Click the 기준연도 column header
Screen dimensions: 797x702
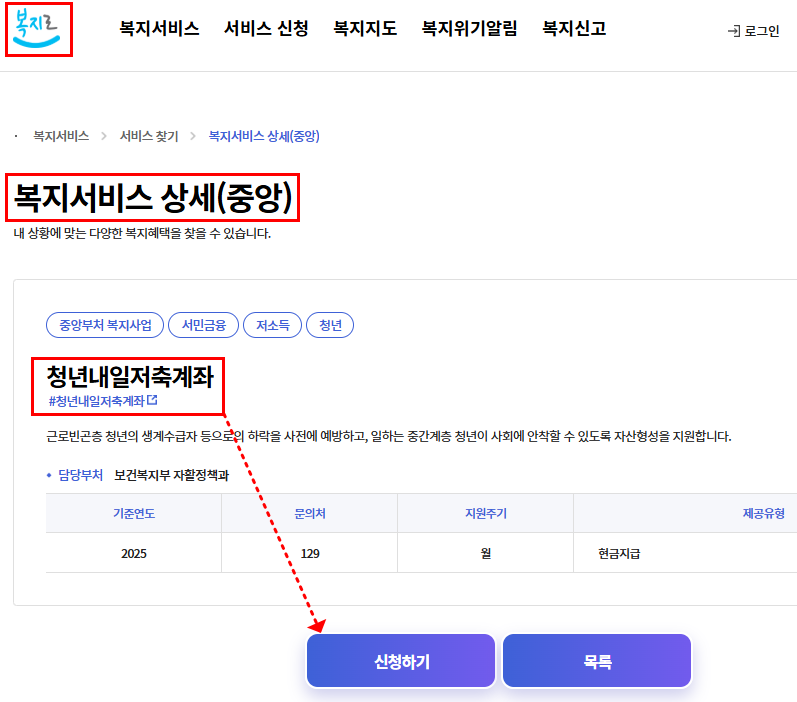134,513
